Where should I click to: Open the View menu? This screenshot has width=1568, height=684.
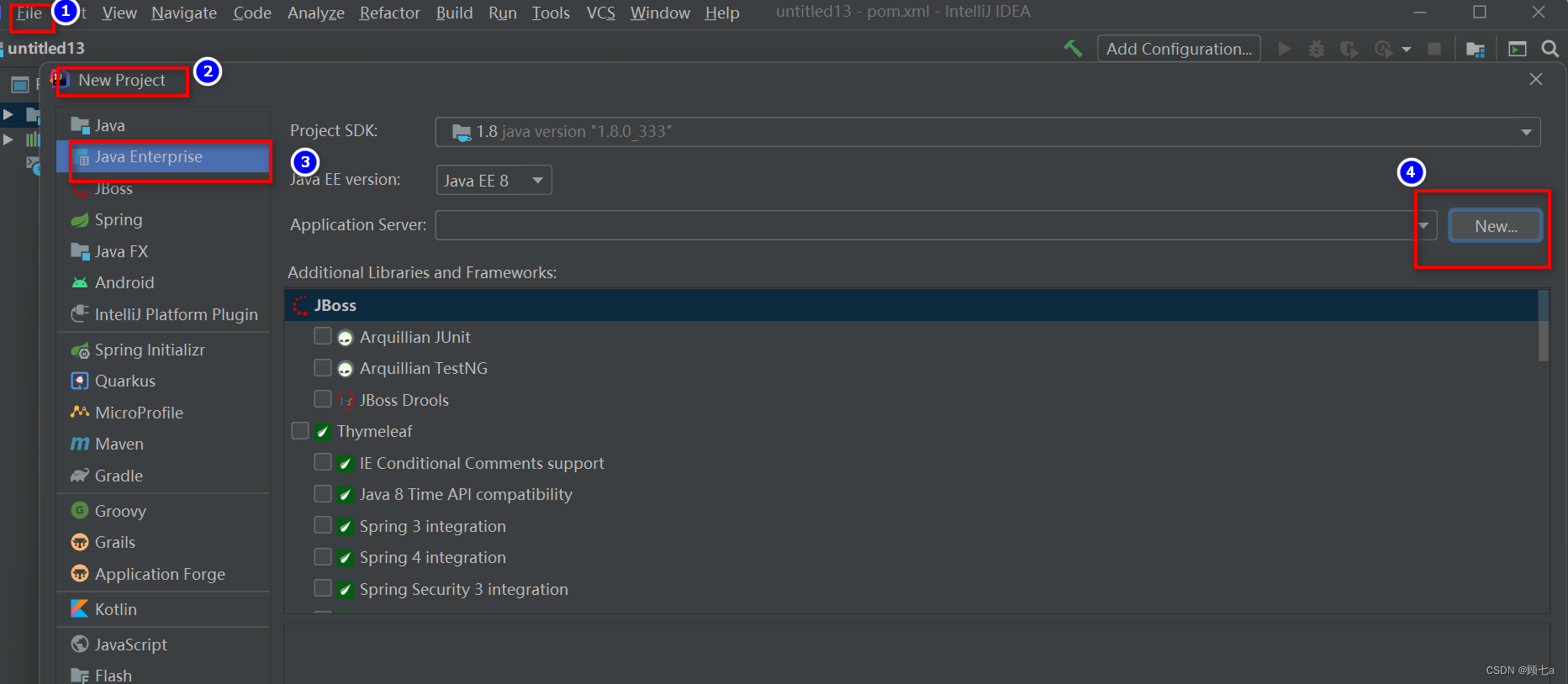[x=119, y=13]
